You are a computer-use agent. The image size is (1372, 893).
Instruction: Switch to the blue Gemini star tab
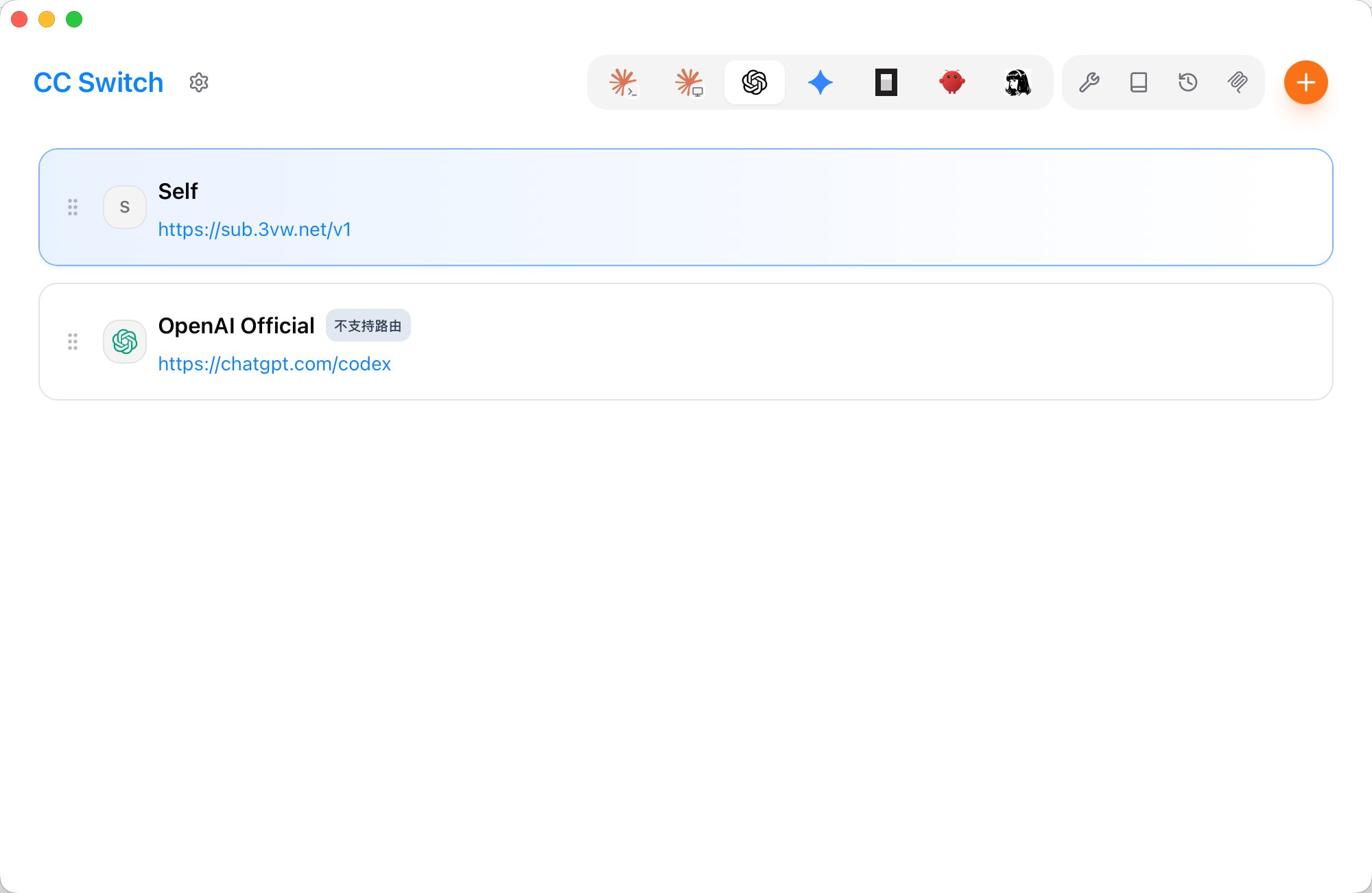pyautogui.click(x=820, y=82)
